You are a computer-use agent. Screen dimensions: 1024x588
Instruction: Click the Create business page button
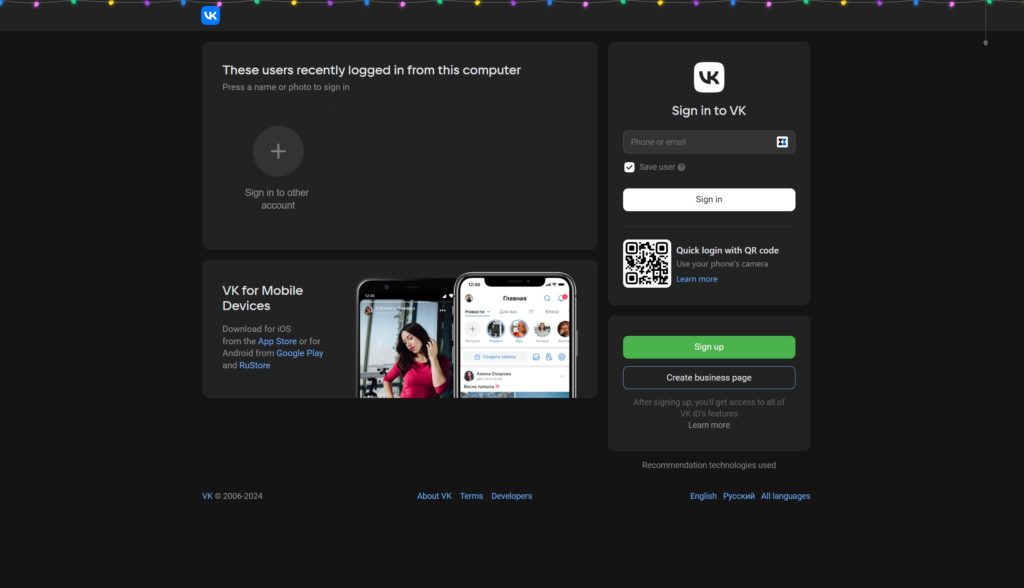[709, 378]
